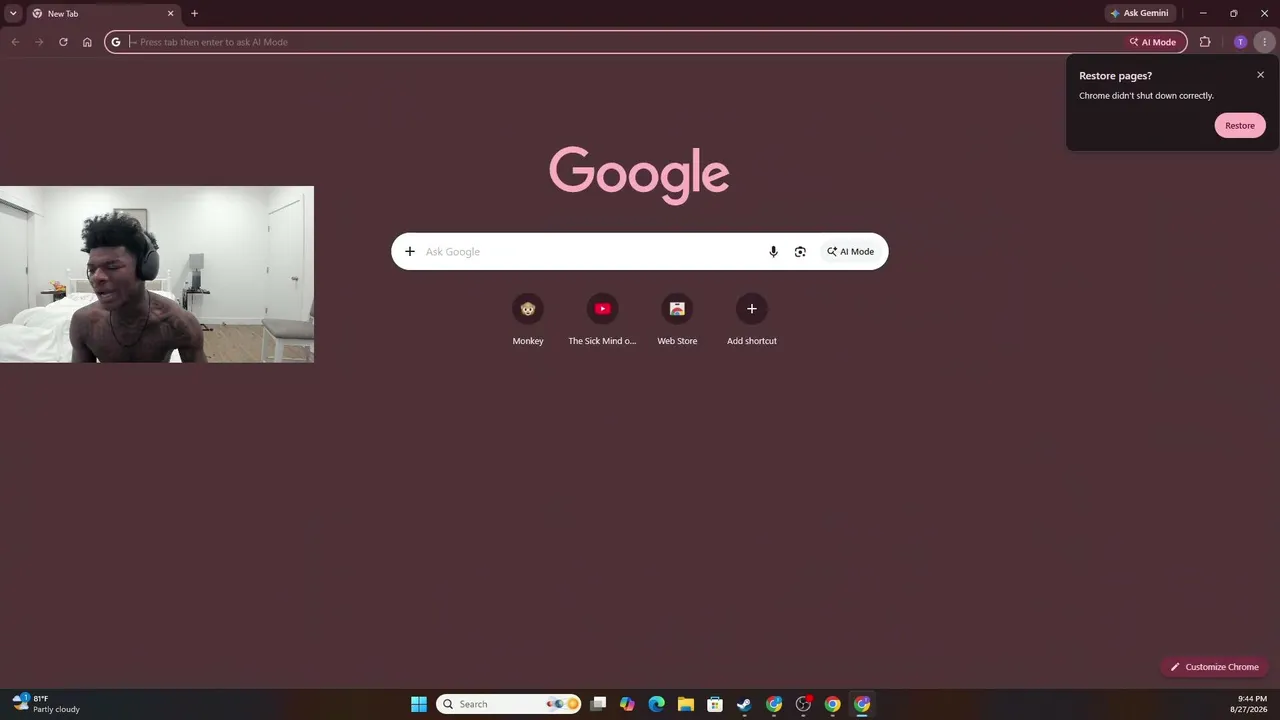1280x720 pixels.
Task: Launch Copilot from the taskbar
Action: pyautogui.click(x=627, y=704)
